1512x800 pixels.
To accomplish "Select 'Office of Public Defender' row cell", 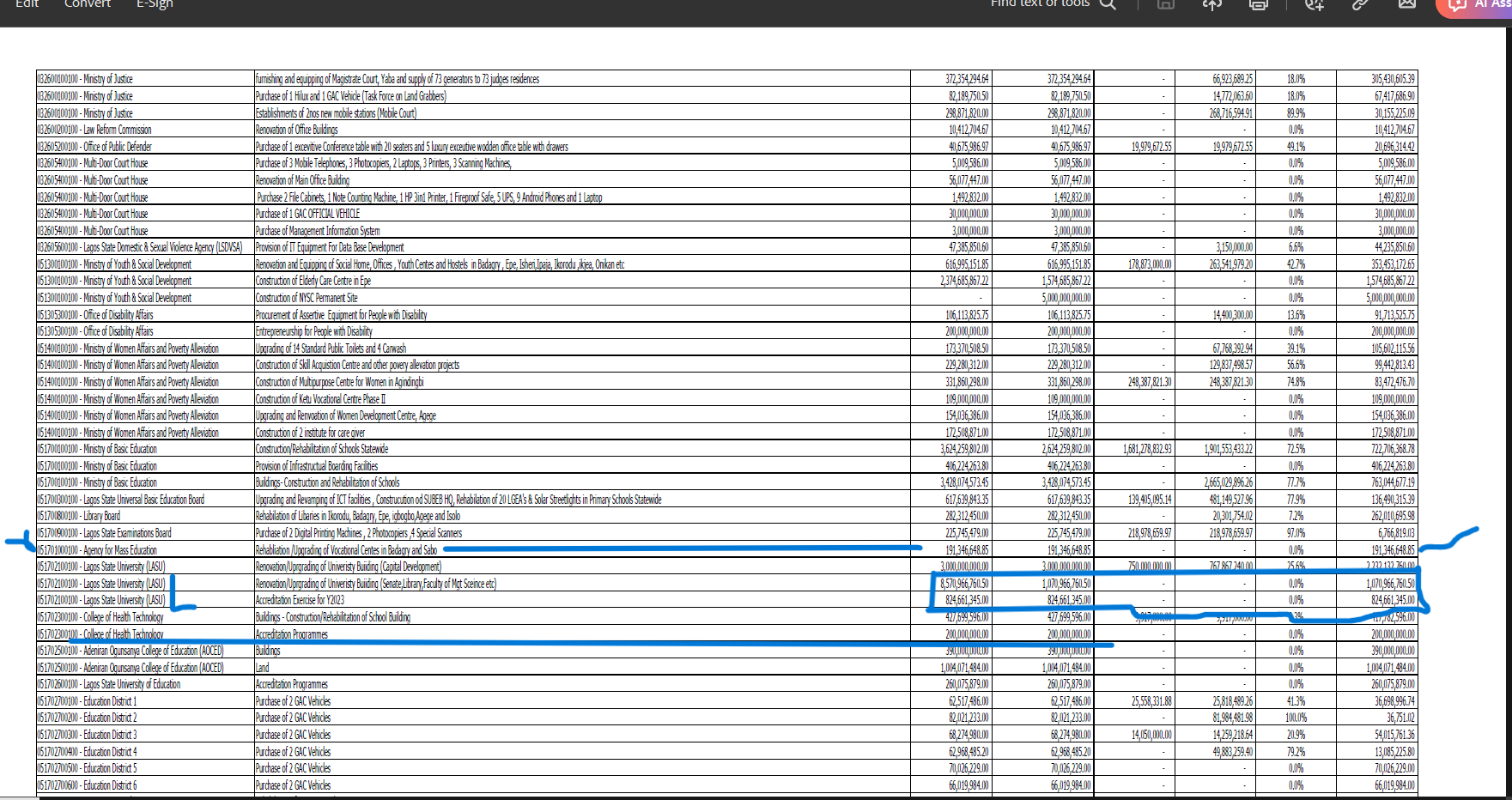I will pos(145,147).
